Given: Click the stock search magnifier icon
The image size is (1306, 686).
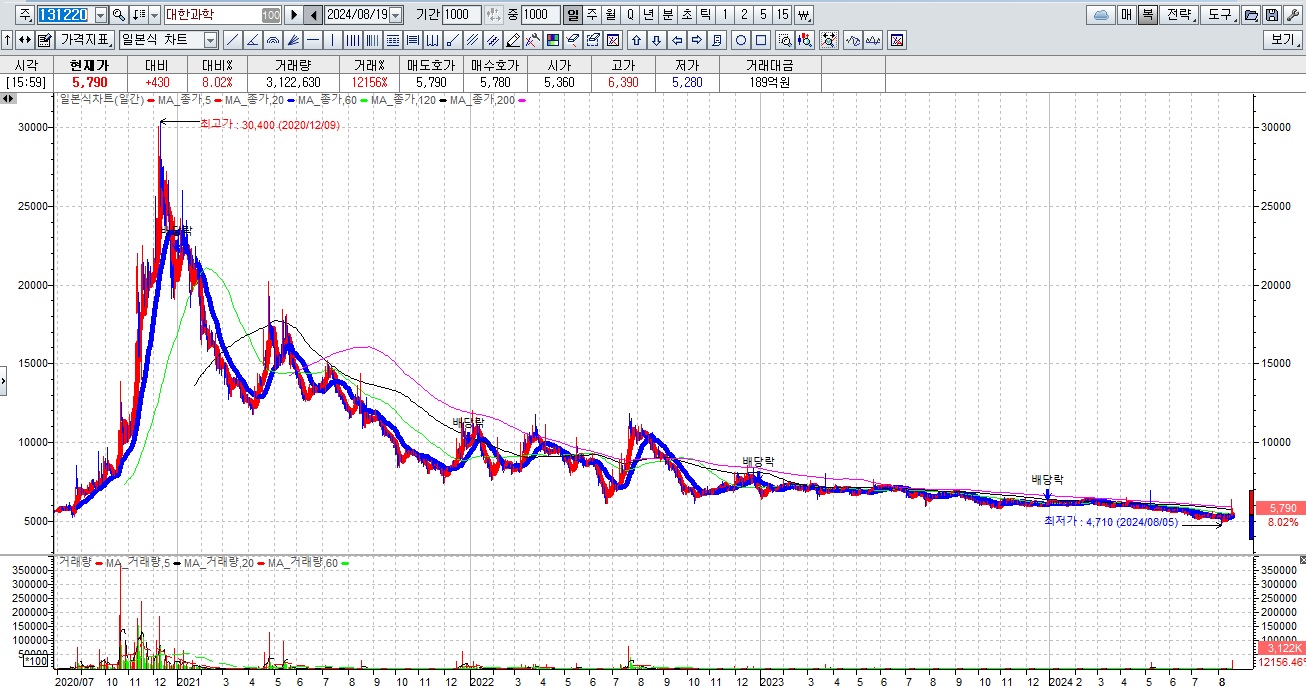Looking at the screenshot, I should coord(118,15).
